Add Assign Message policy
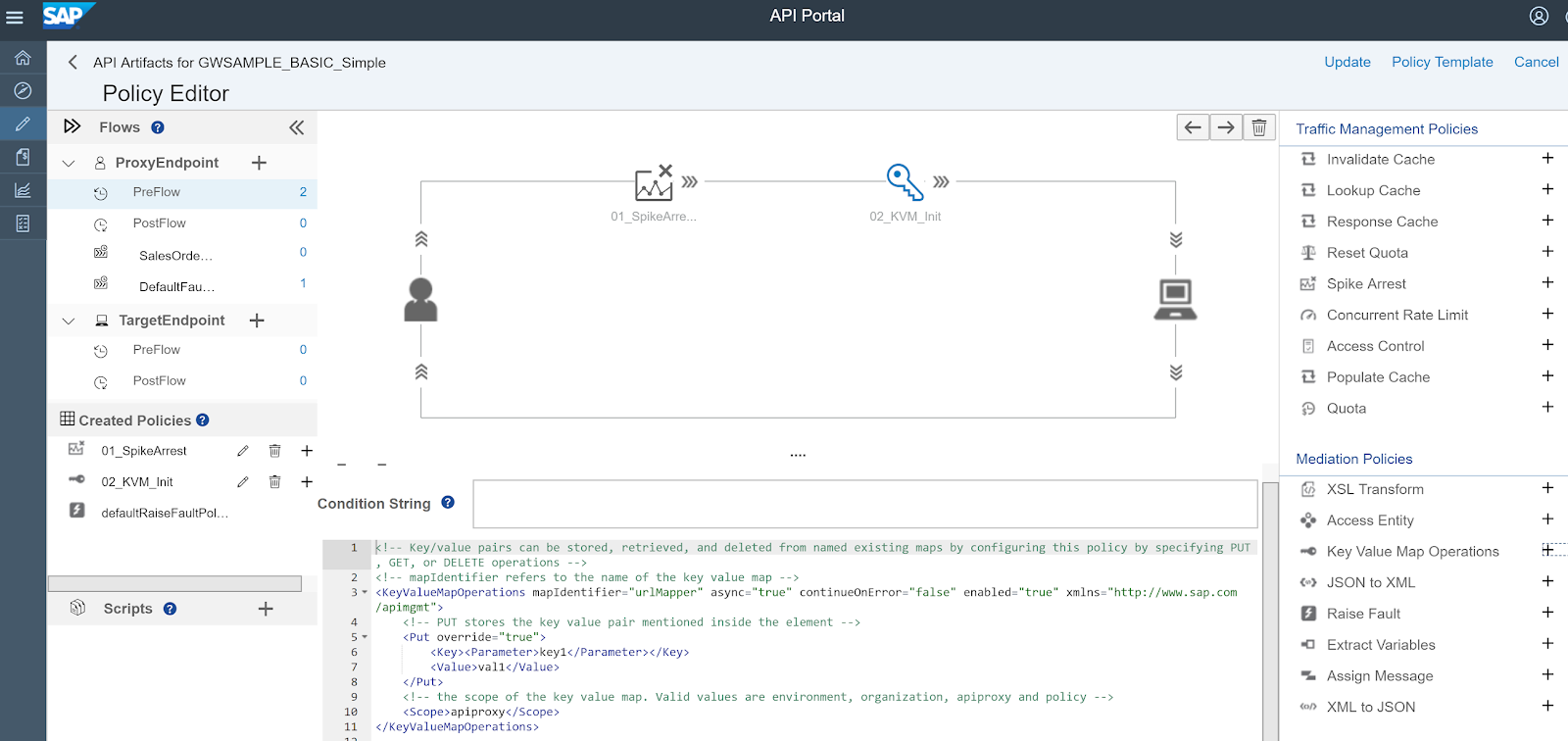The image size is (1568, 741). (x=1547, y=674)
